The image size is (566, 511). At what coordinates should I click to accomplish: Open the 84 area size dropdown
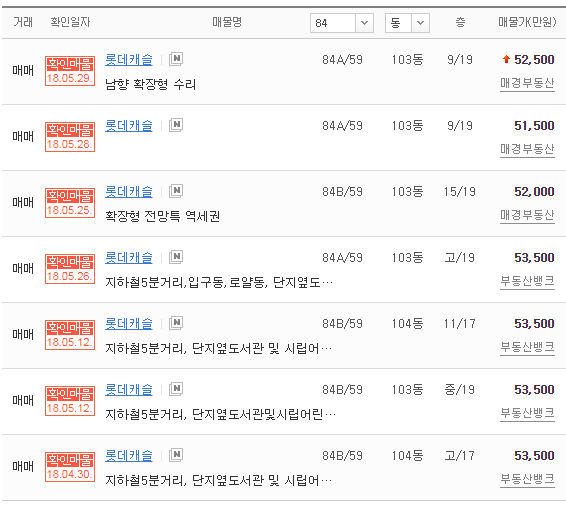pos(341,23)
